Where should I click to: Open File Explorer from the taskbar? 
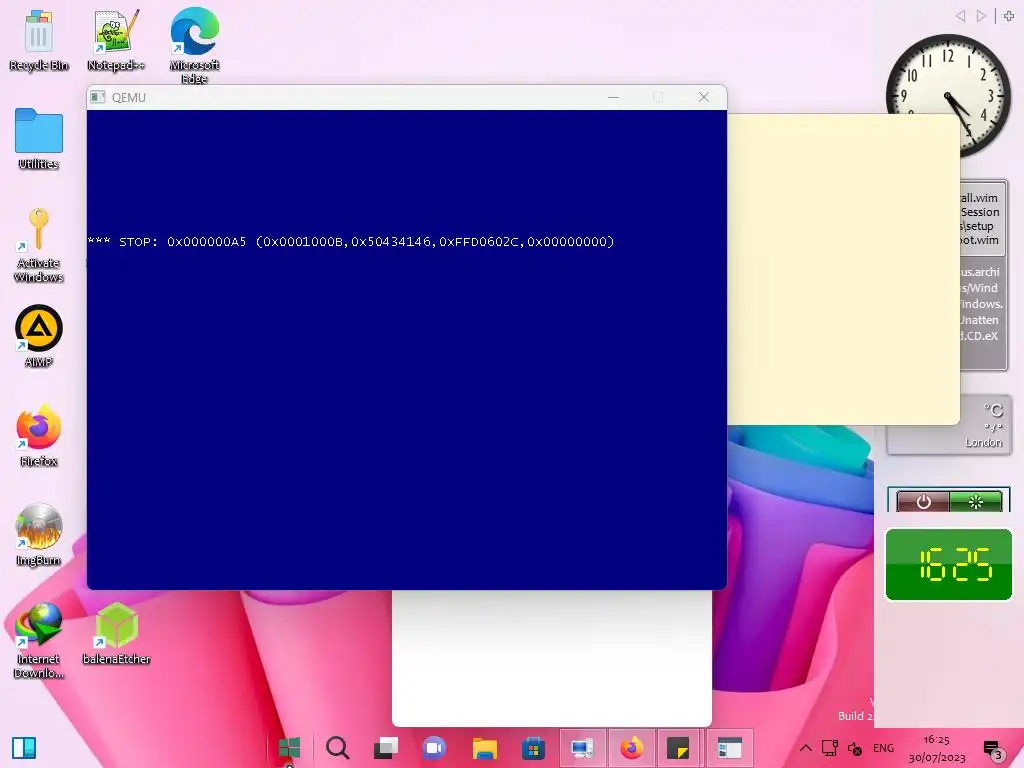485,748
